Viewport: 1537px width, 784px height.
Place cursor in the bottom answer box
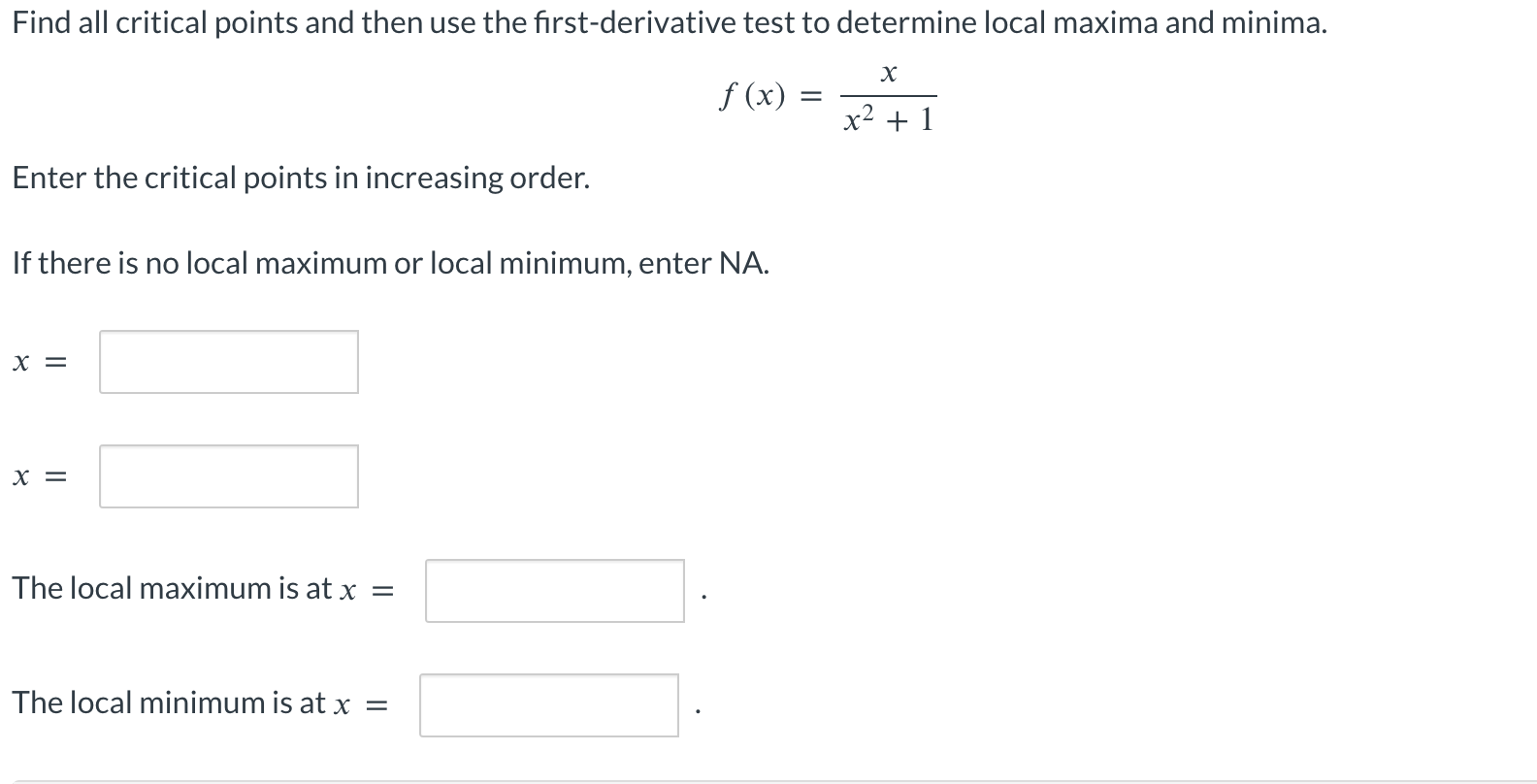pyautogui.click(x=548, y=706)
